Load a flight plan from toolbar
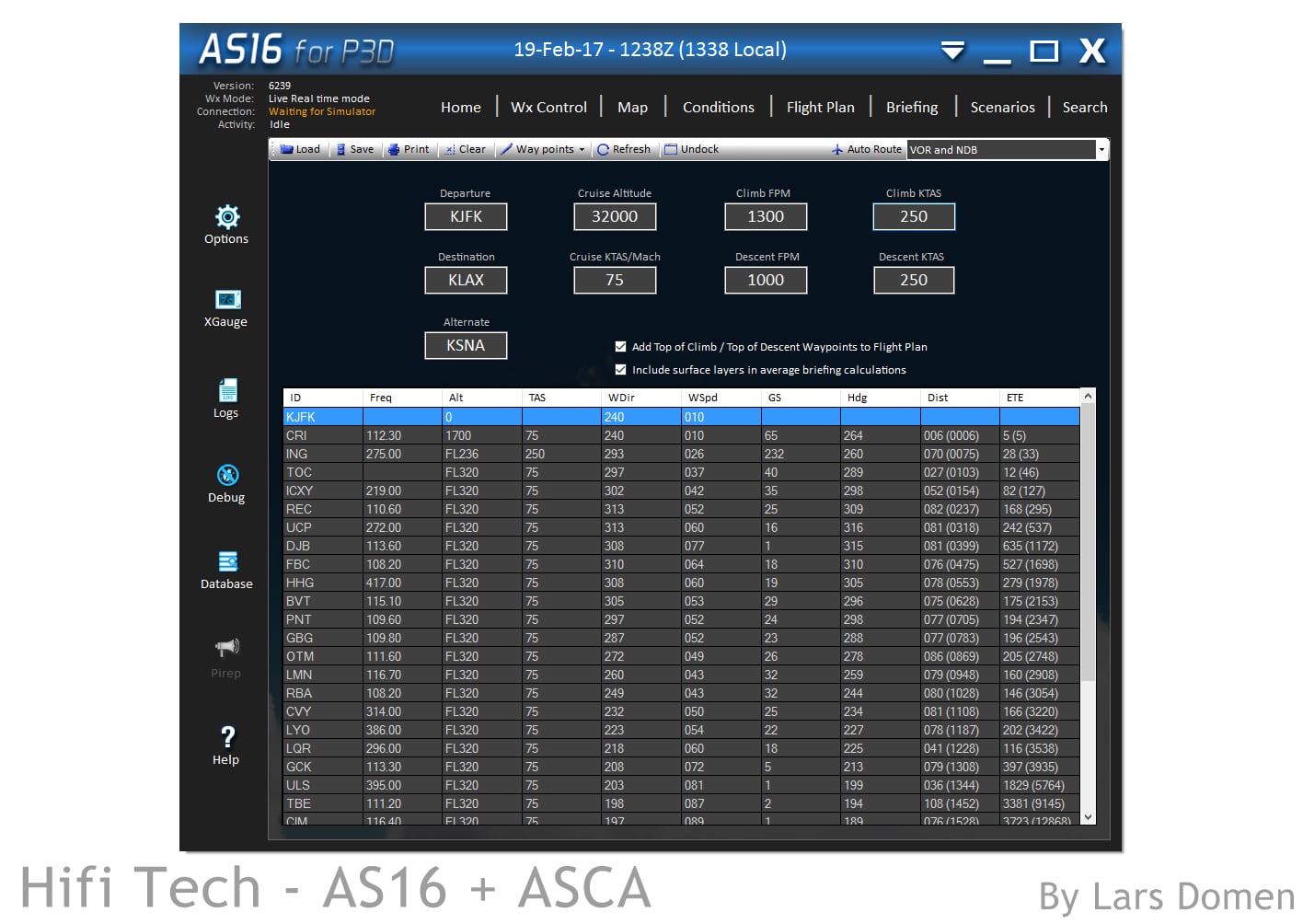Image resolution: width=1303 pixels, height=924 pixels. (x=300, y=149)
